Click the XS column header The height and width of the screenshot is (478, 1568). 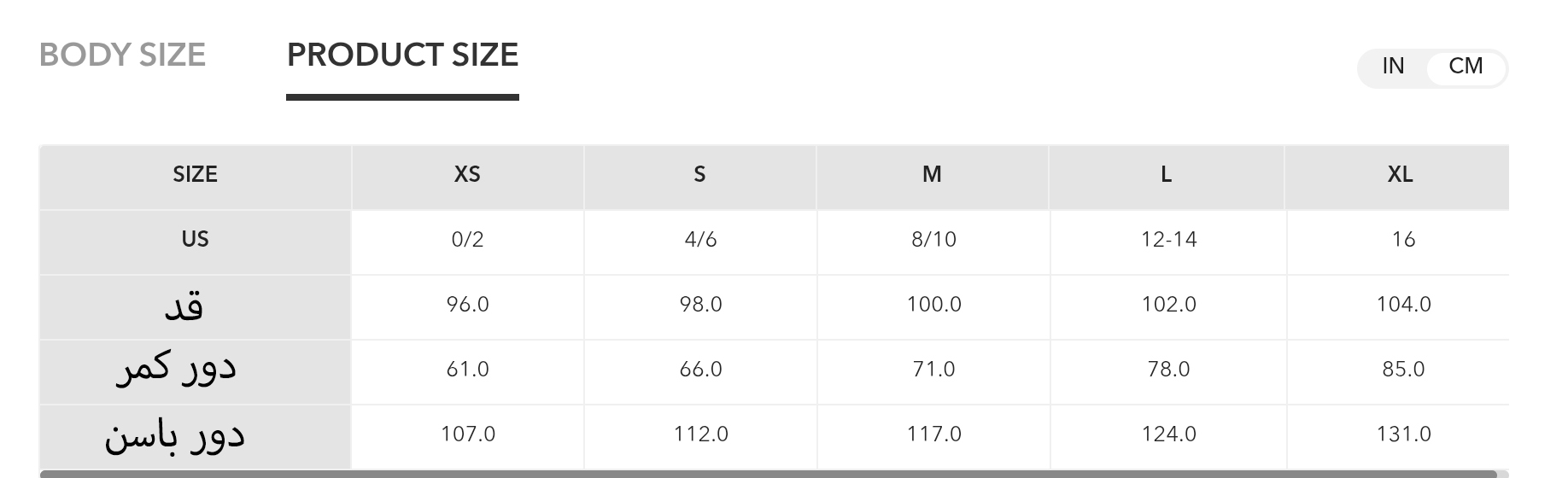[x=467, y=175]
